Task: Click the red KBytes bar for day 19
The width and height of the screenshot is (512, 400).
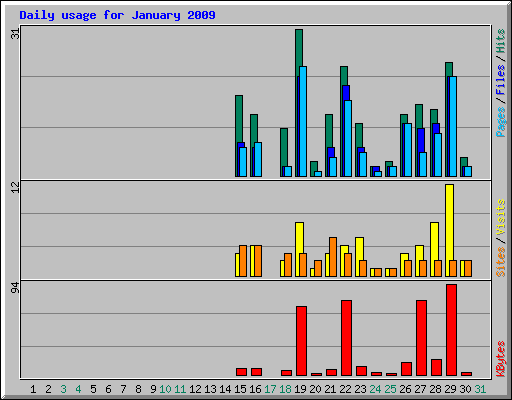Action: [x=302, y=341]
